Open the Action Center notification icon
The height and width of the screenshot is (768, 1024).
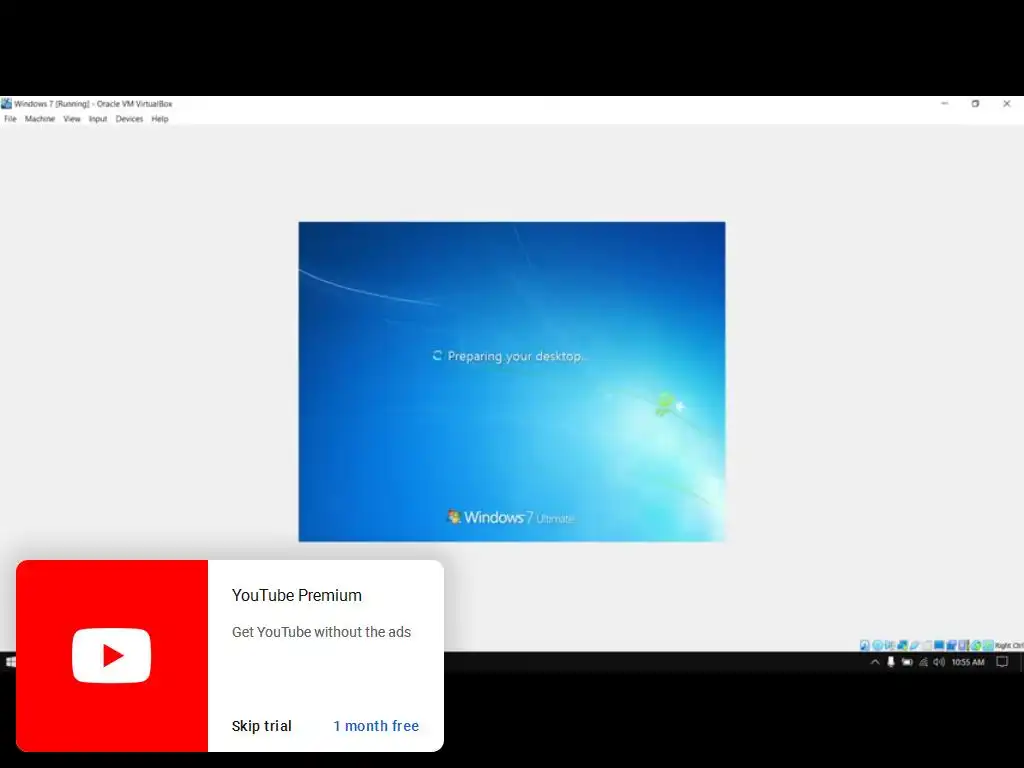(x=1002, y=662)
